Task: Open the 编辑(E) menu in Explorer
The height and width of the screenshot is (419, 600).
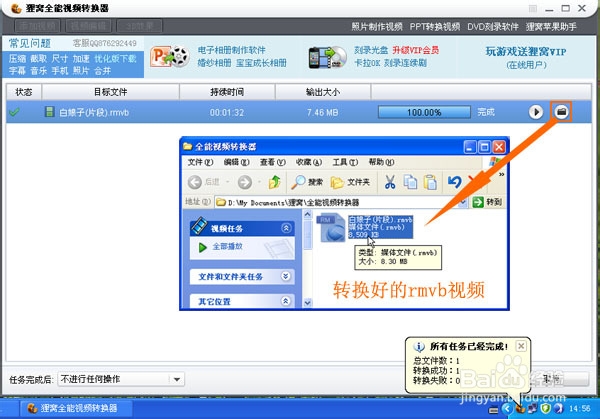Action: (x=236, y=162)
